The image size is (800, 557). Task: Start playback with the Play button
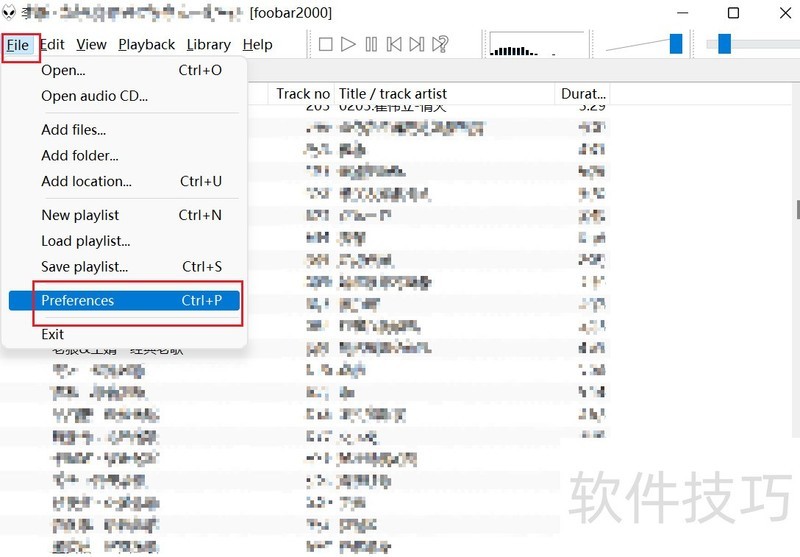[348, 44]
